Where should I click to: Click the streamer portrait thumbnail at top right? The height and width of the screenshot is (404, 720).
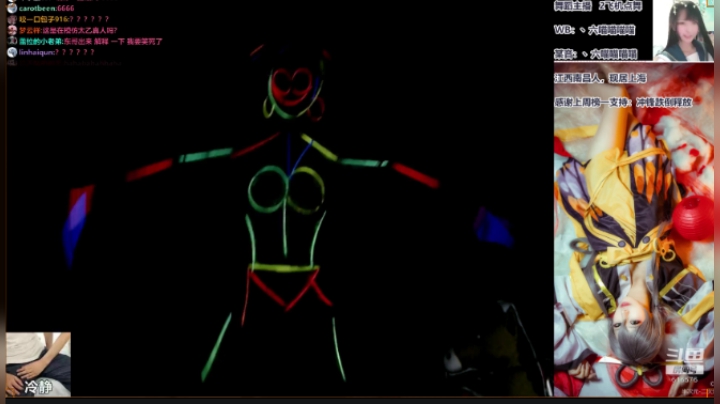683,30
